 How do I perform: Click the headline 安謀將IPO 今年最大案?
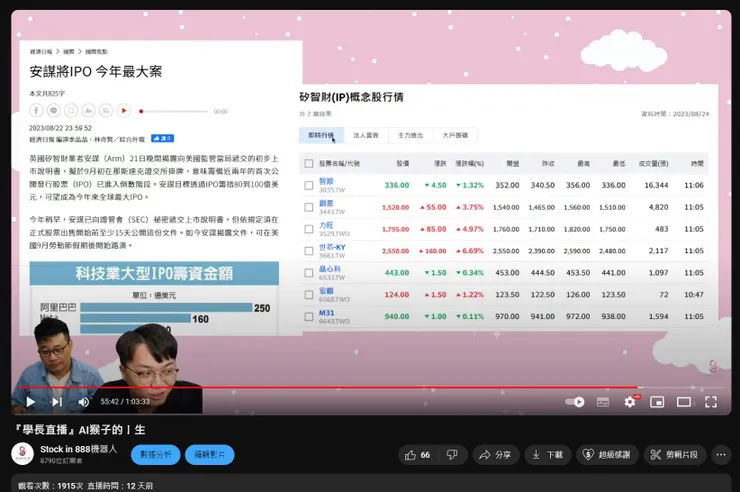(x=96, y=72)
